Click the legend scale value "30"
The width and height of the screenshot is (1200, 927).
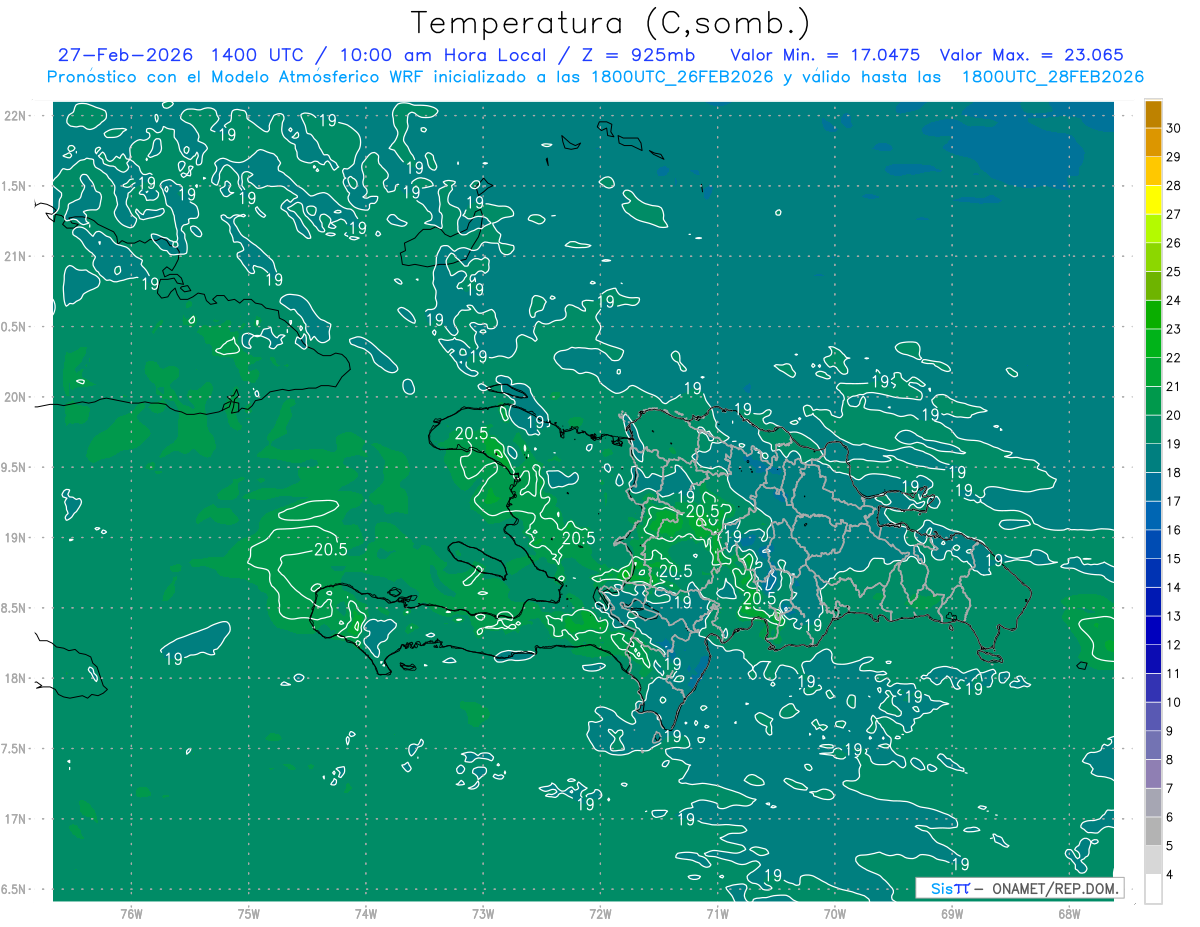(1175, 128)
